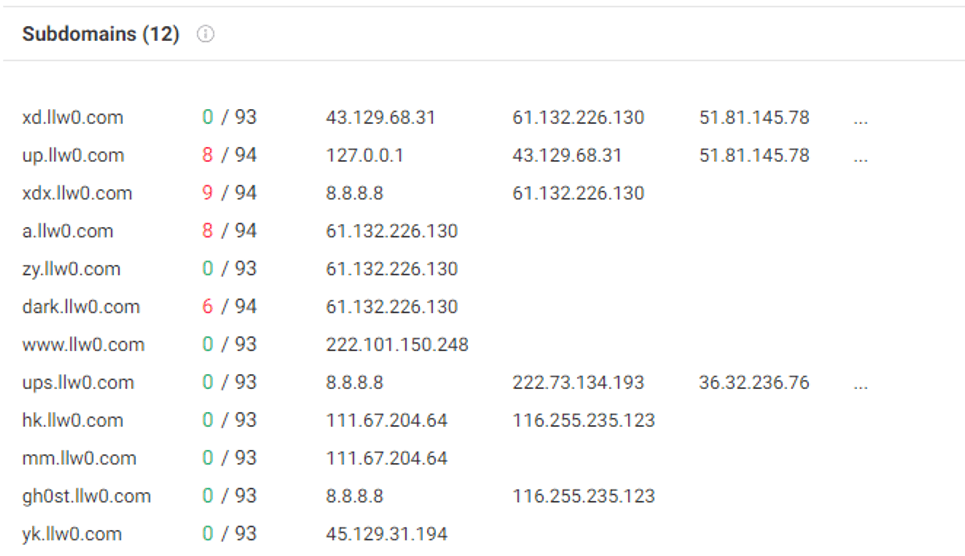This screenshot has width=965, height=556.
Task: Expand more IPs for xd.llw0.com row
Action: coord(860,118)
